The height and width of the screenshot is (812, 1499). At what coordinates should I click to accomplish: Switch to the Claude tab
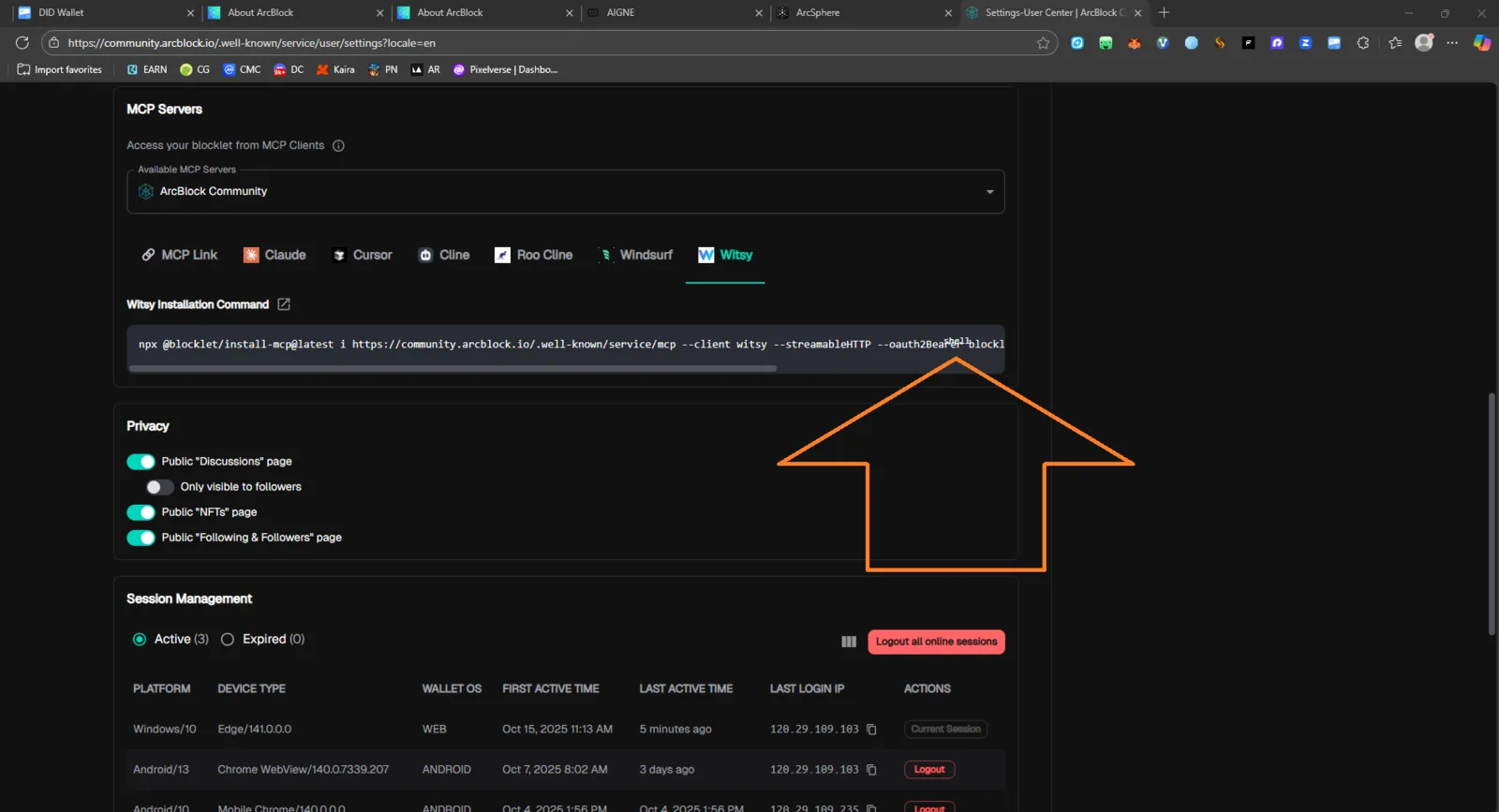pyautogui.click(x=275, y=255)
